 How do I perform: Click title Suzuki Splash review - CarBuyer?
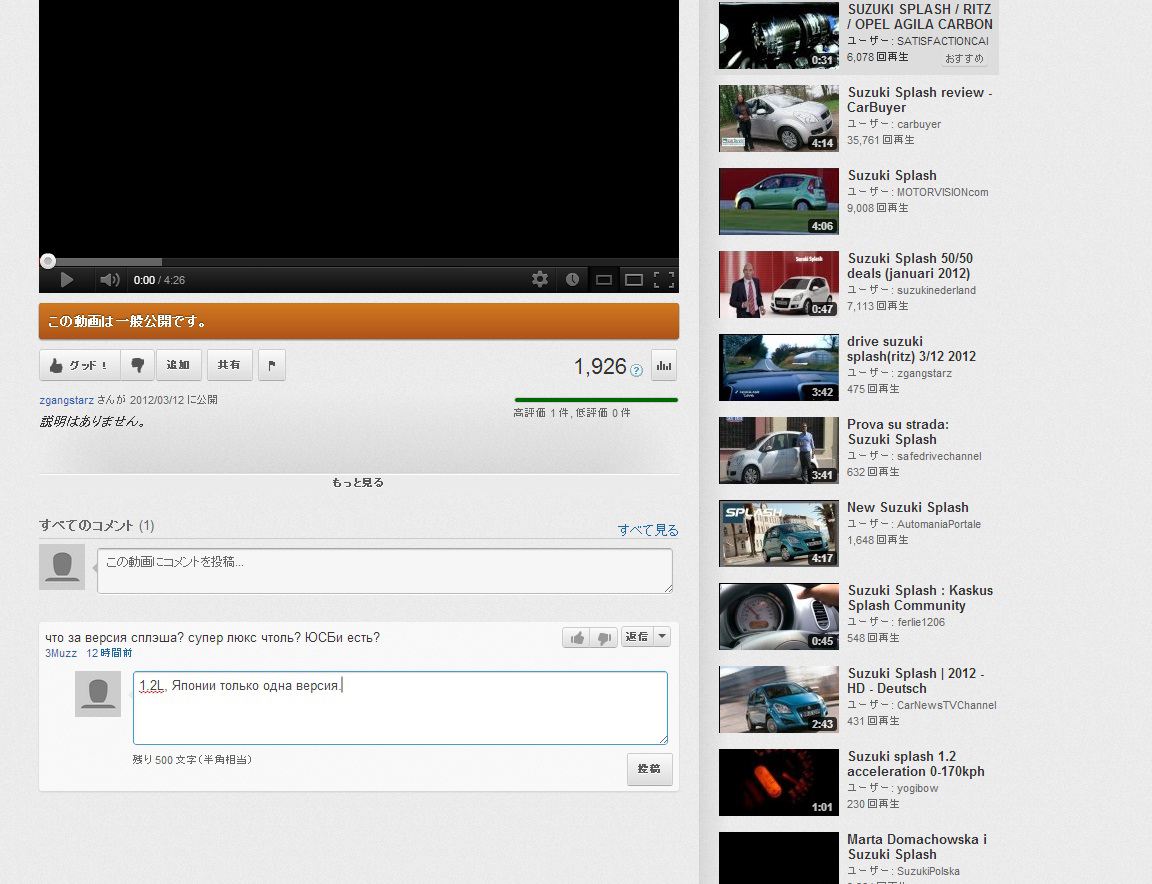coord(919,100)
